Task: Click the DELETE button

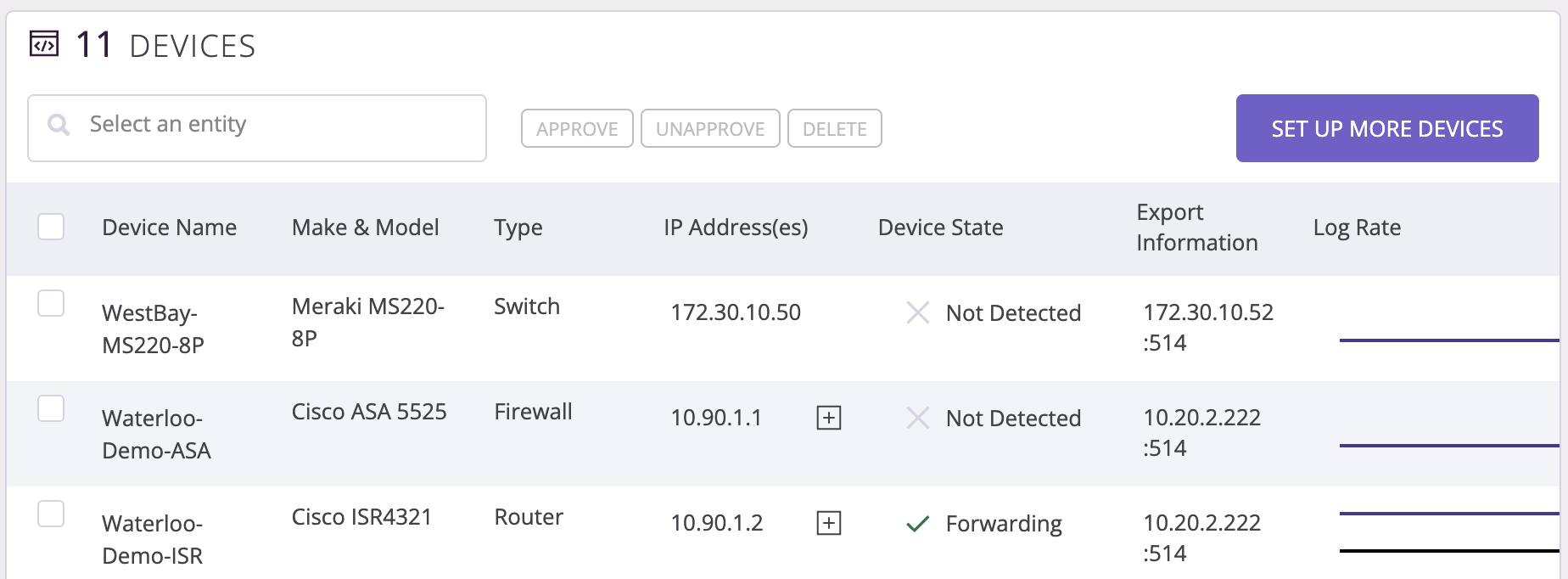Action: (x=835, y=128)
